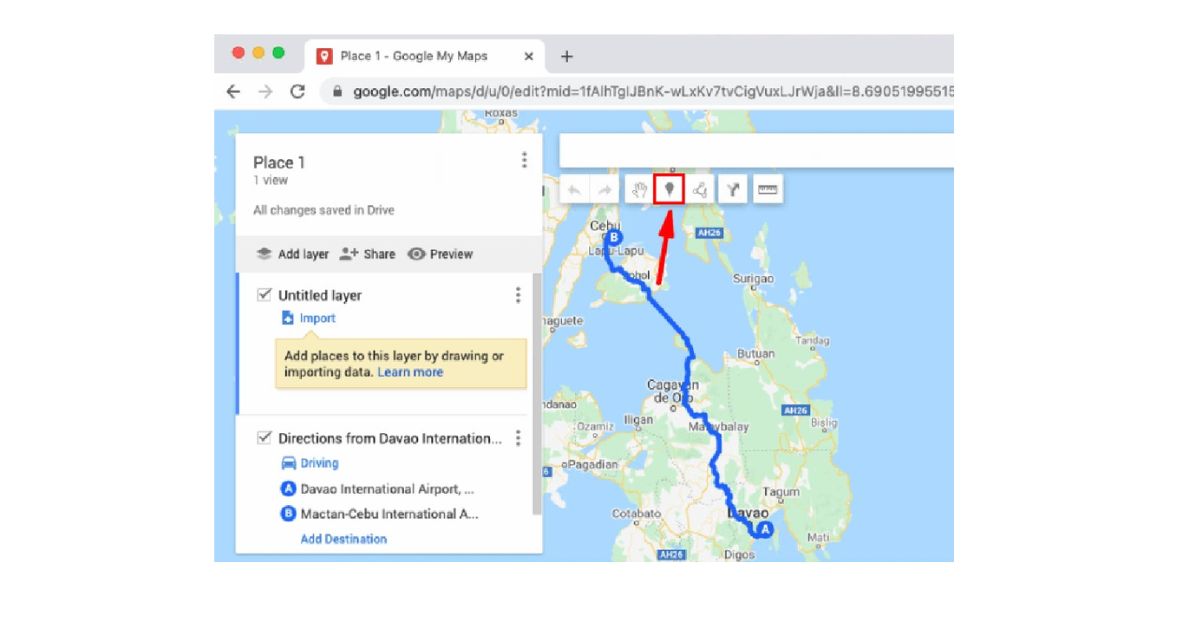Viewport: 1200px width, 625px height.
Task: Click 'All changes saved in Drive' text
Action: point(324,210)
